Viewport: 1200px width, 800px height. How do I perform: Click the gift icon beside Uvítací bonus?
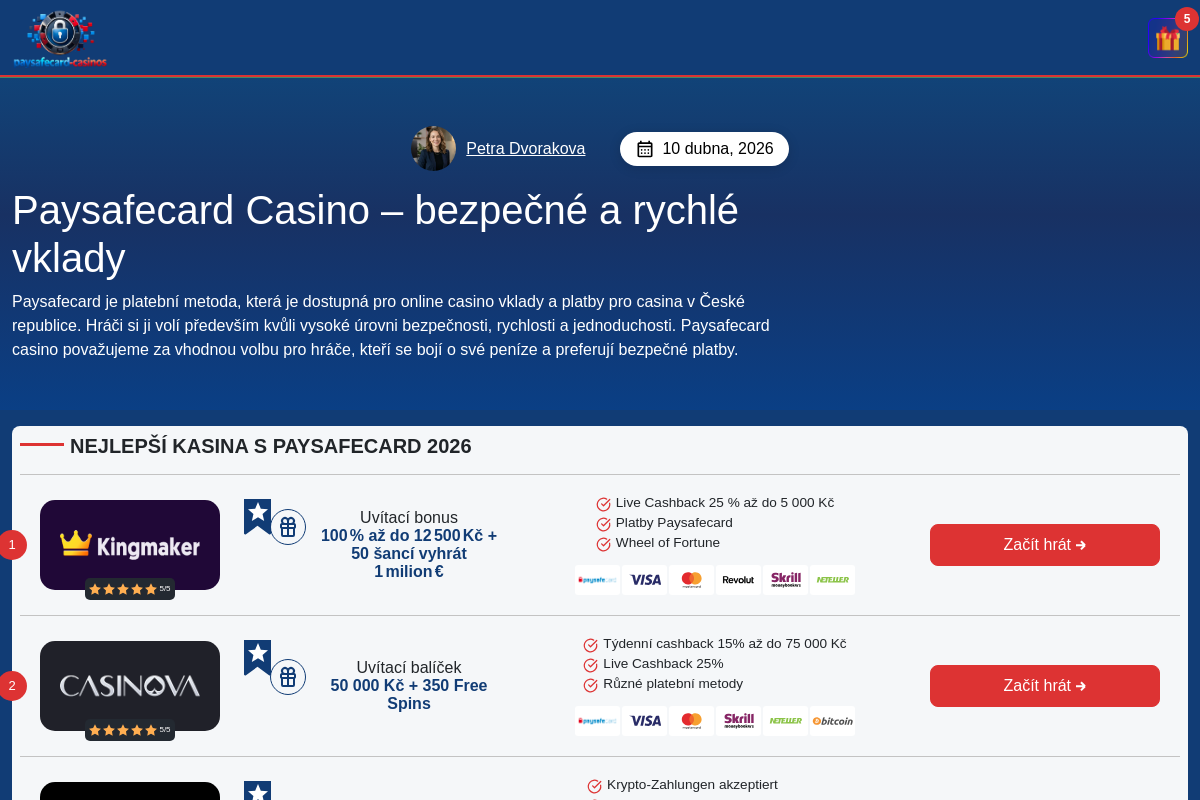click(x=288, y=527)
